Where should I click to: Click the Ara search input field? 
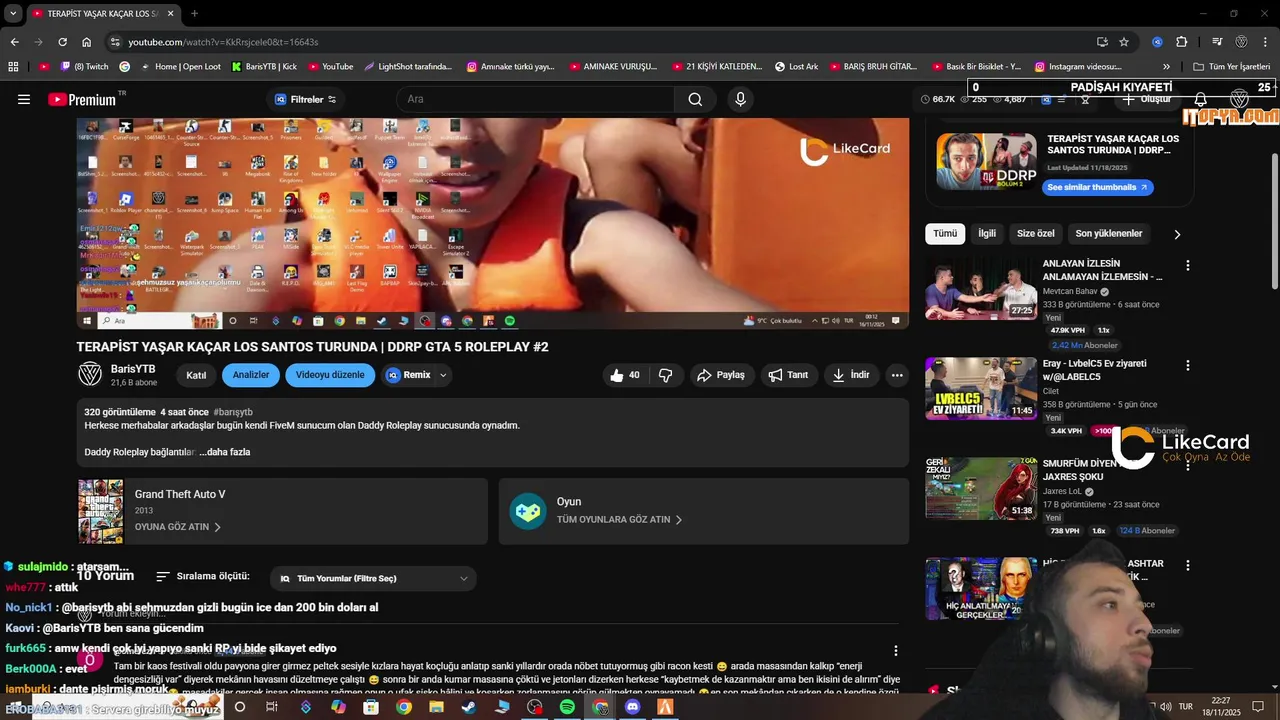pos(535,99)
